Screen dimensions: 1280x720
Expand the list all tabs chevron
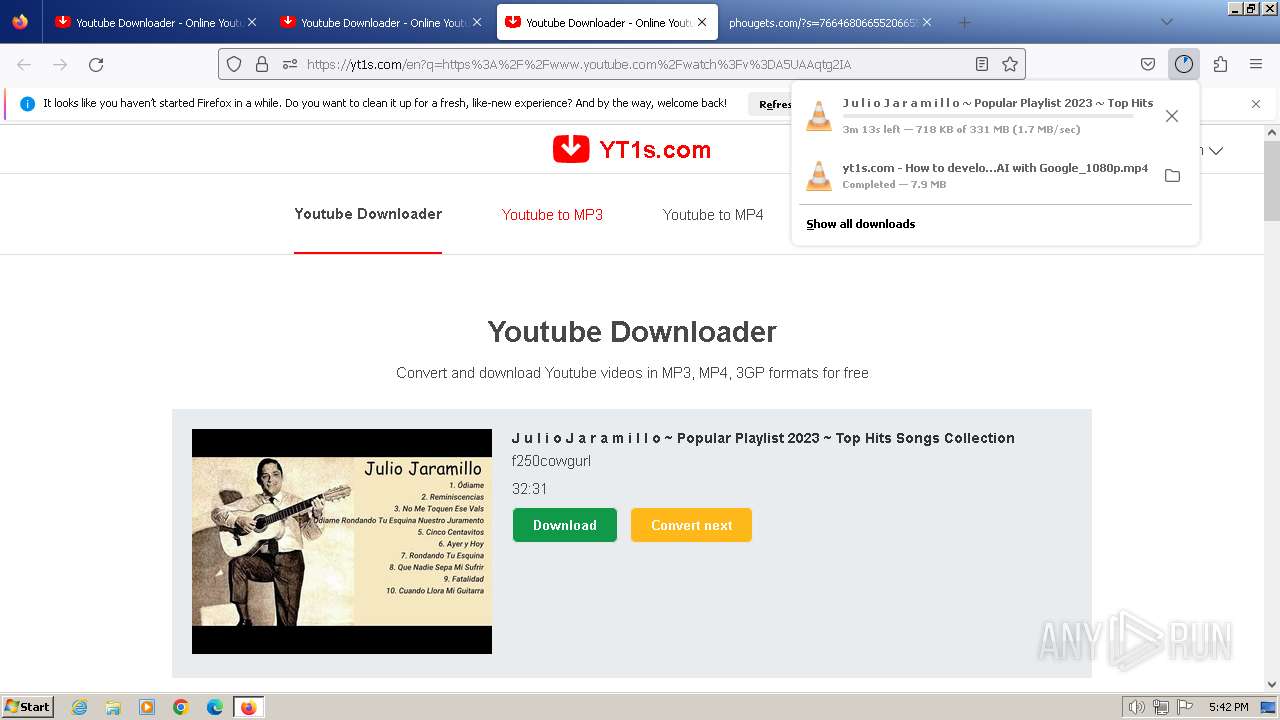click(1167, 22)
